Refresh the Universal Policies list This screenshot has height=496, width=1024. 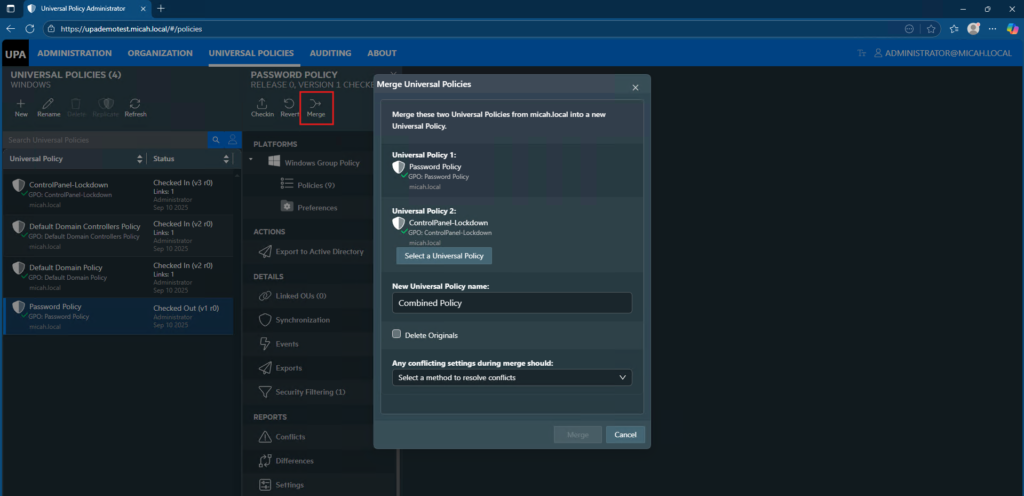135,106
